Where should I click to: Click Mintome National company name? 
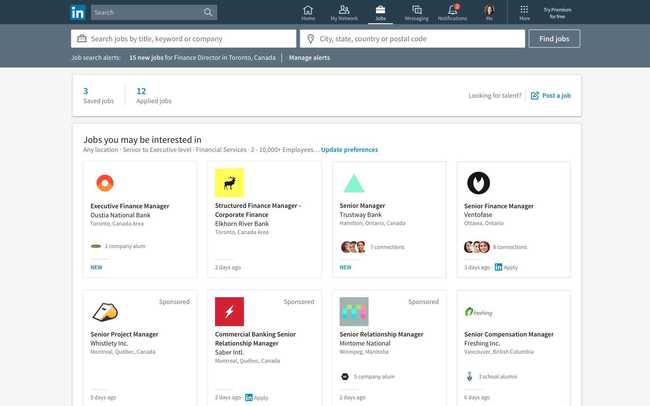[x=365, y=343]
